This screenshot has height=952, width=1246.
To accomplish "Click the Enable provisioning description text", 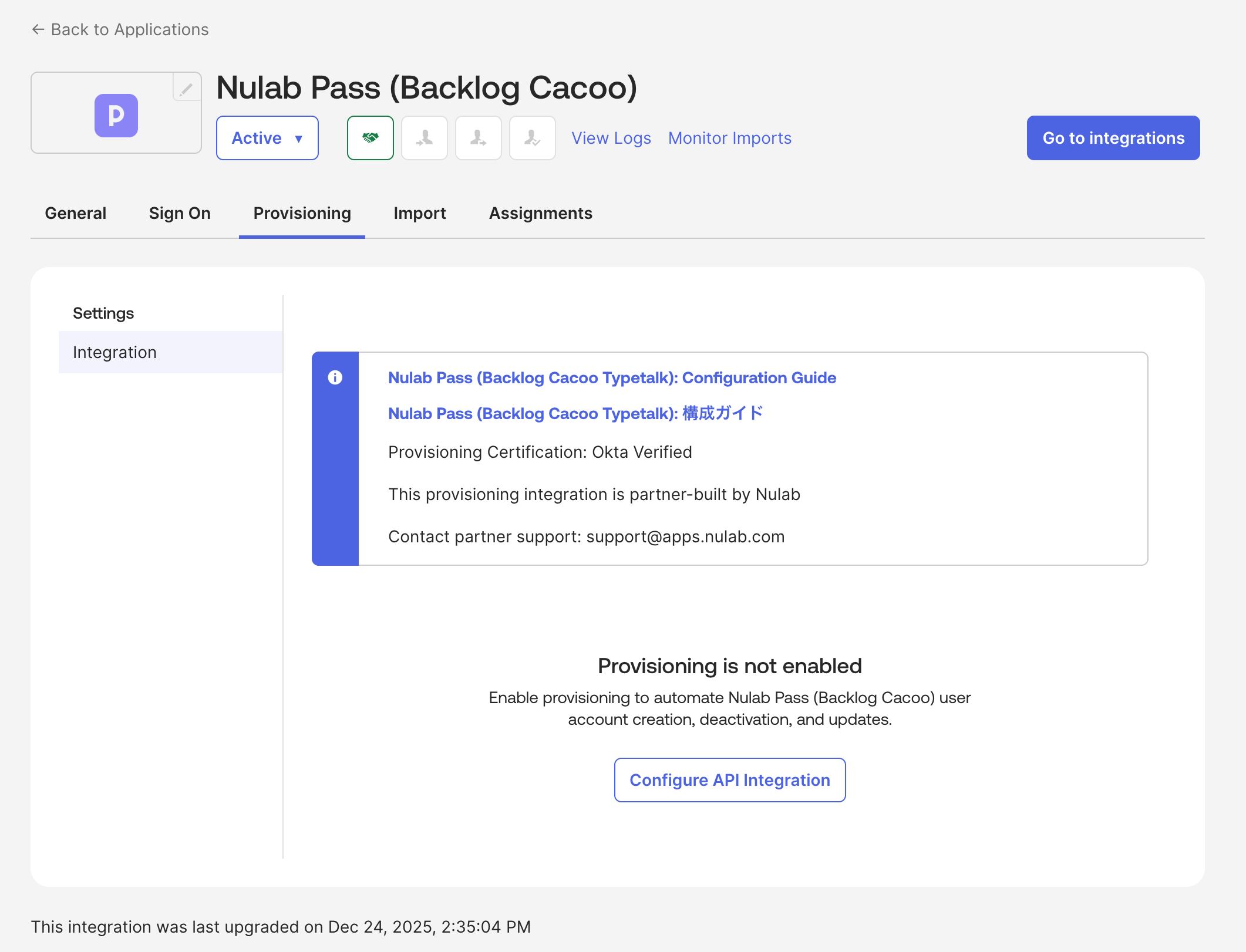I will (x=730, y=708).
